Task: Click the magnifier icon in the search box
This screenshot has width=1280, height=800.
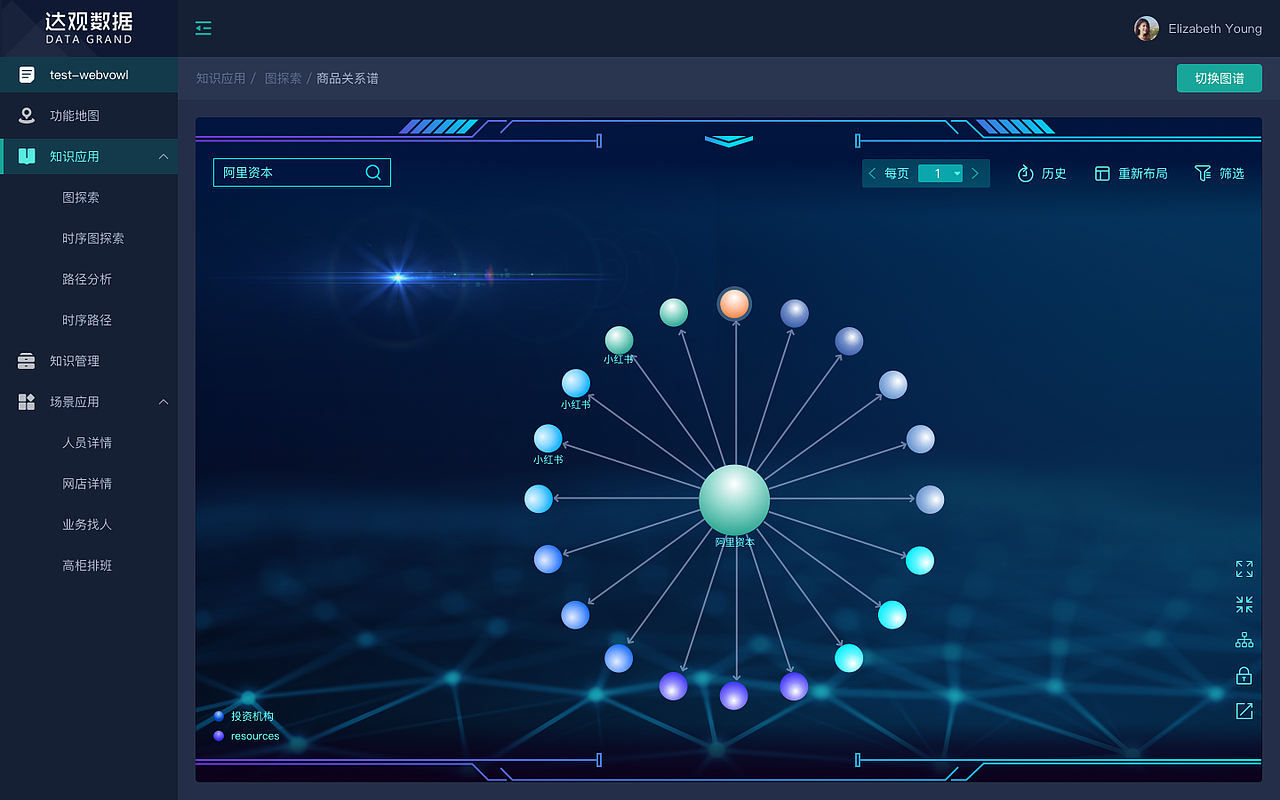Action: (x=373, y=172)
